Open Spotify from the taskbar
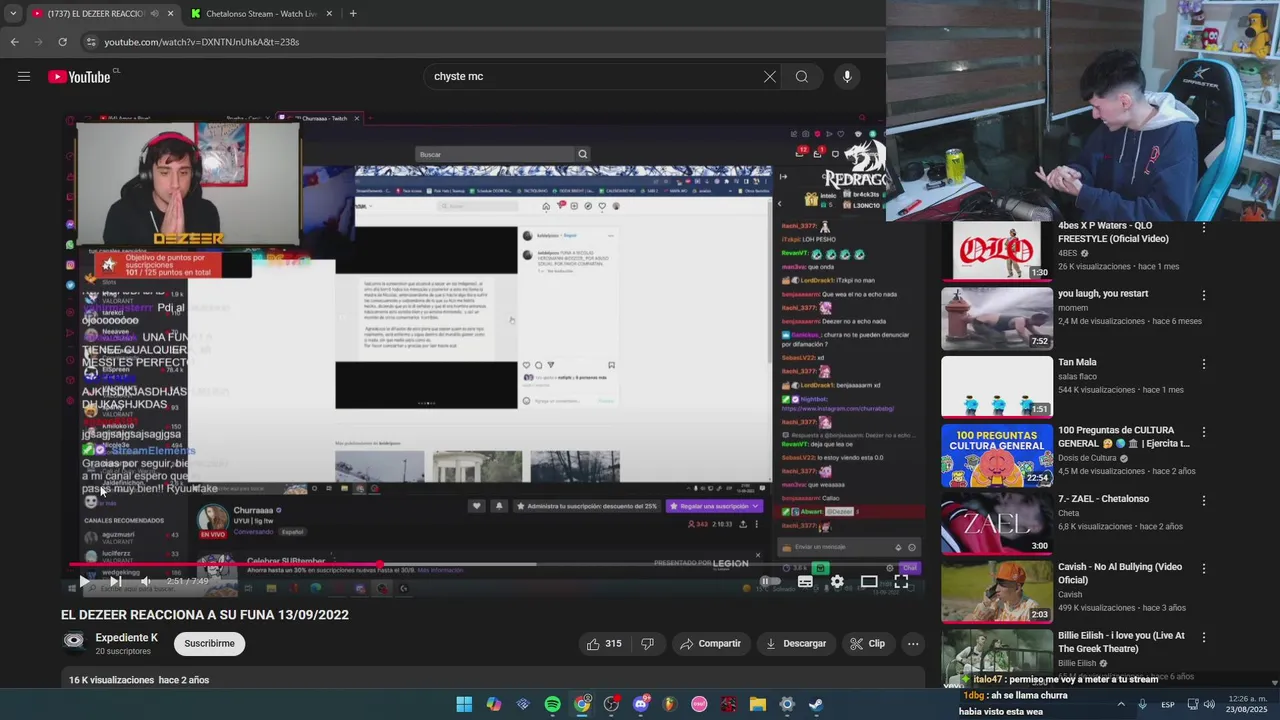This screenshot has height=720, width=1280. coord(553,704)
